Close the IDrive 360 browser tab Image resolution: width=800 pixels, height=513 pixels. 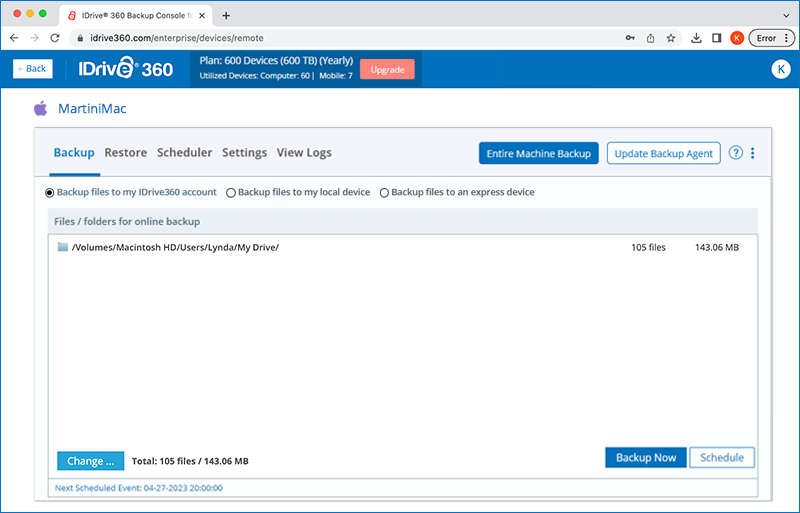[202, 16]
